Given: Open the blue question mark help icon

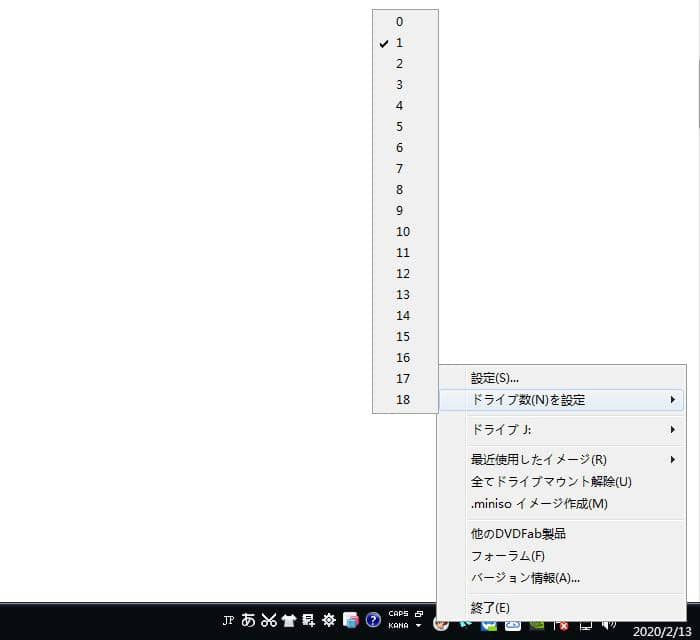Looking at the screenshot, I should pyautogui.click(x=373, y=620).
